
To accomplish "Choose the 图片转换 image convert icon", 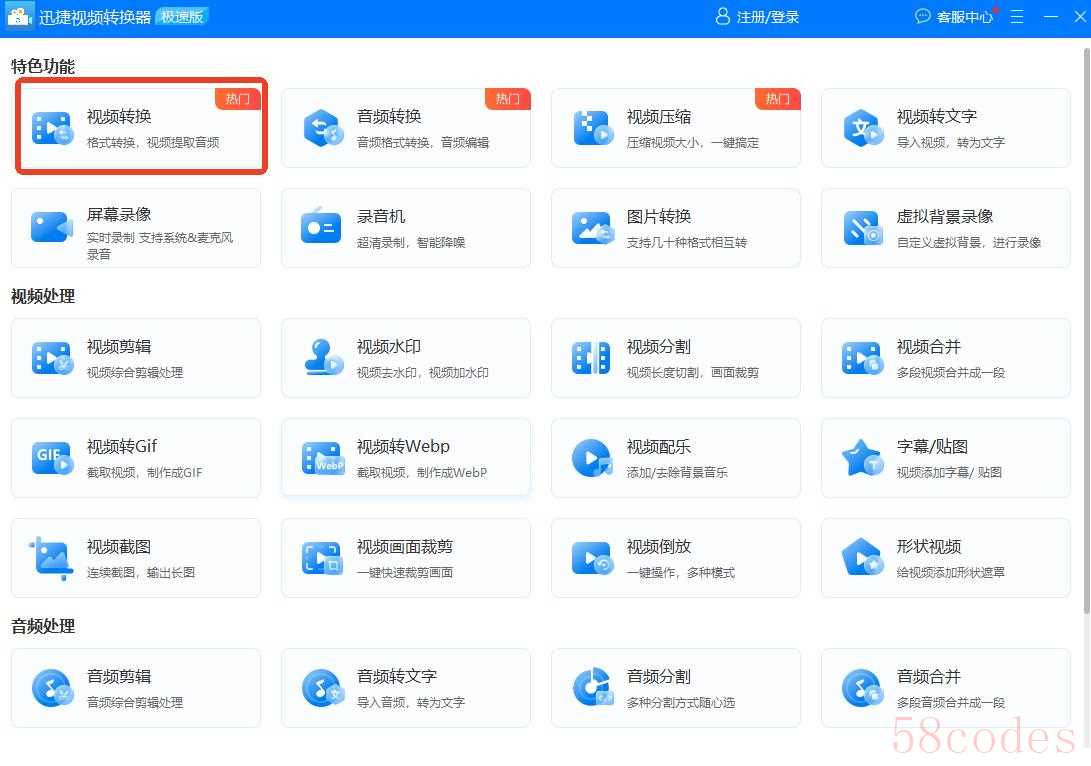I will point(593,228).
